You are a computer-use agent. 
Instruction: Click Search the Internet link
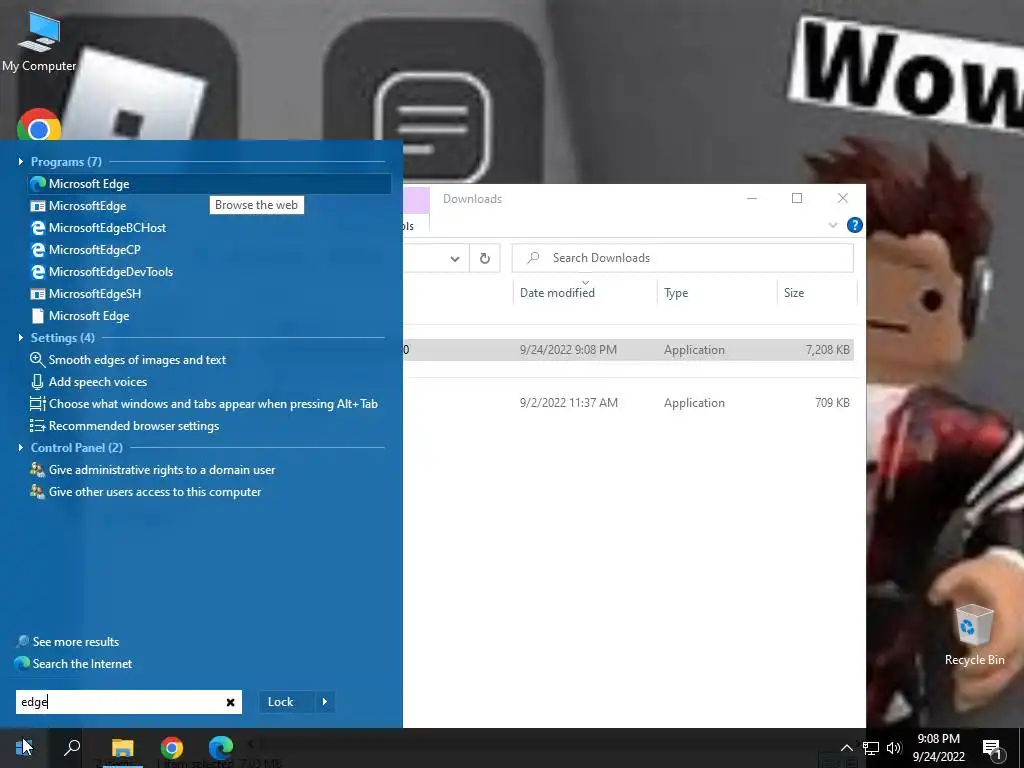[x=73, y=664]
